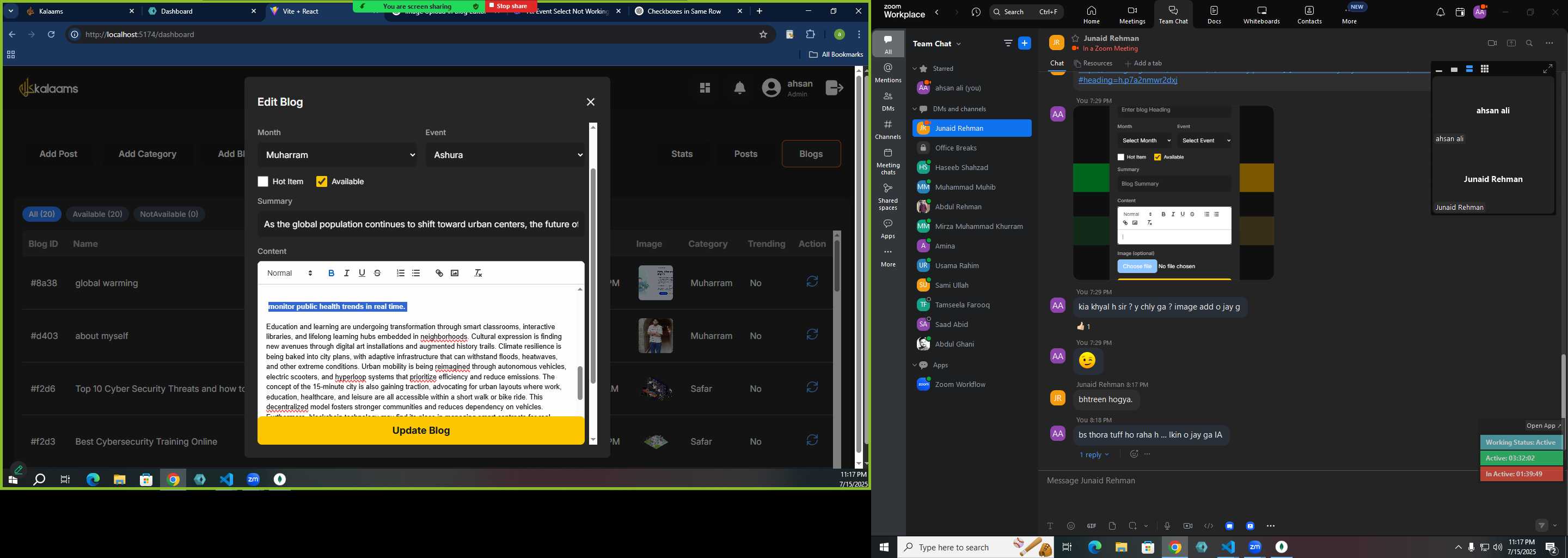Check the Hot Item checkbox
Image resolution: width=1568 pixels, height=558 pixels.
coord(263,181)
